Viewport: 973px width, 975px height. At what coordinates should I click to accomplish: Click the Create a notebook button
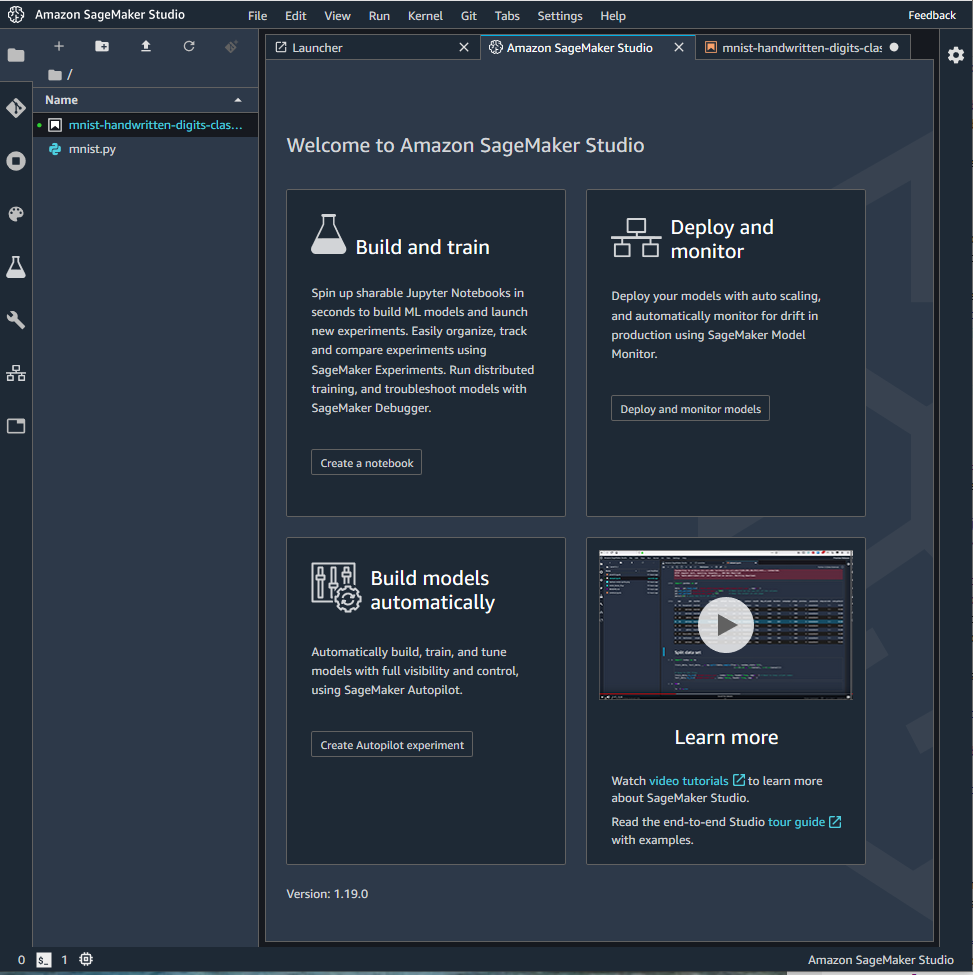click(366, 463)
